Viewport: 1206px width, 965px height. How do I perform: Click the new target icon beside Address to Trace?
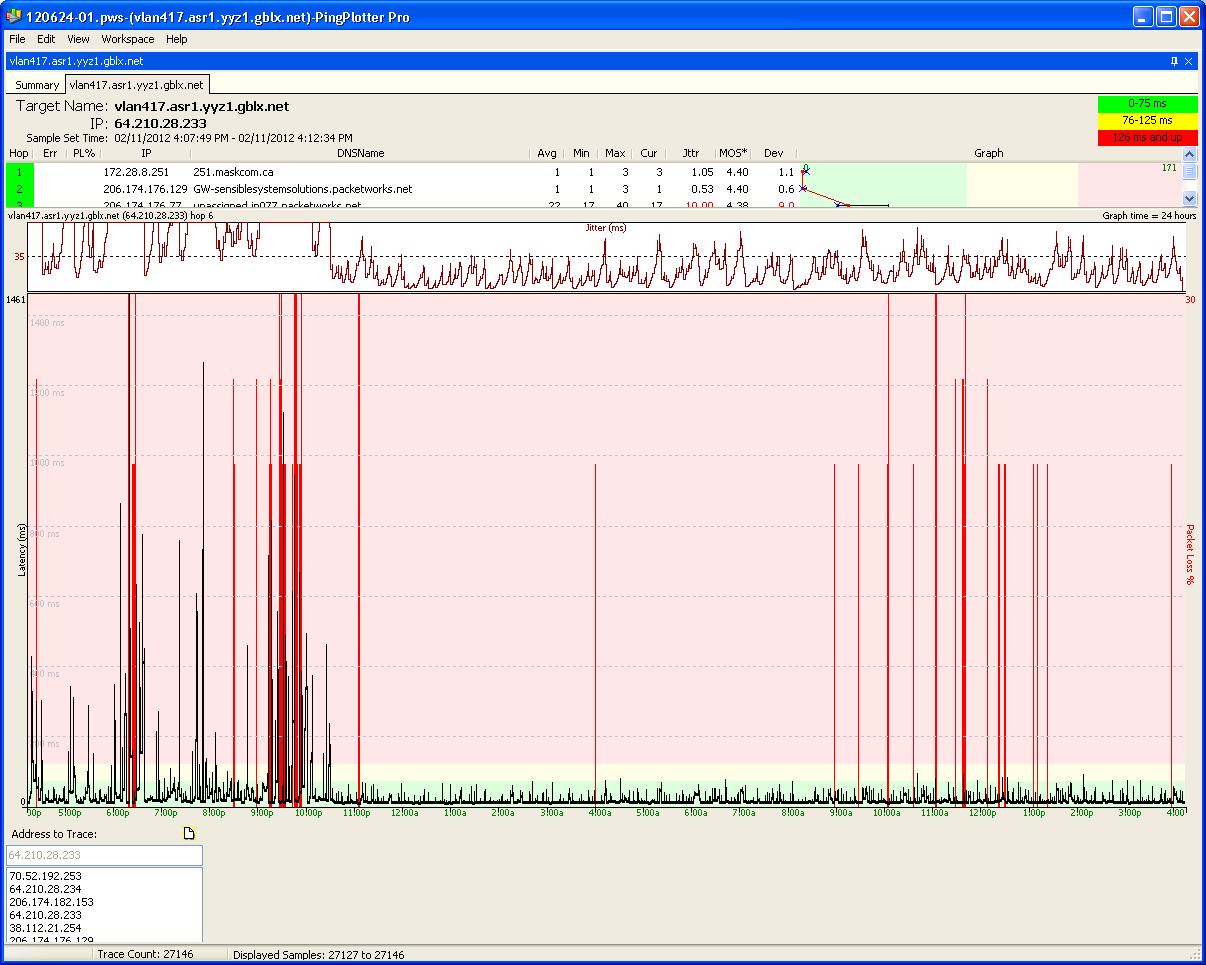tap(188, 834)
